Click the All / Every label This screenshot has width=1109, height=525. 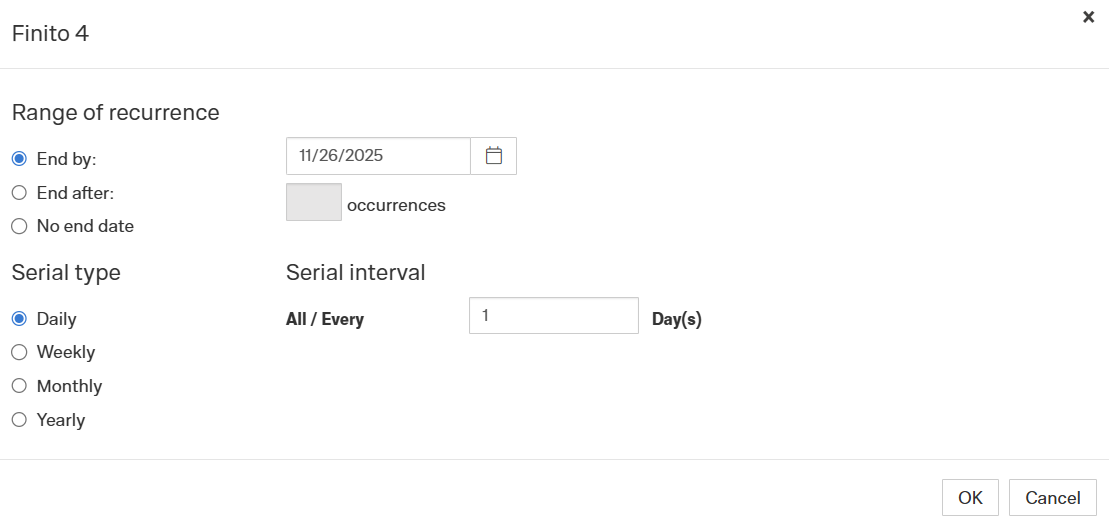click(x=325, y=320)
